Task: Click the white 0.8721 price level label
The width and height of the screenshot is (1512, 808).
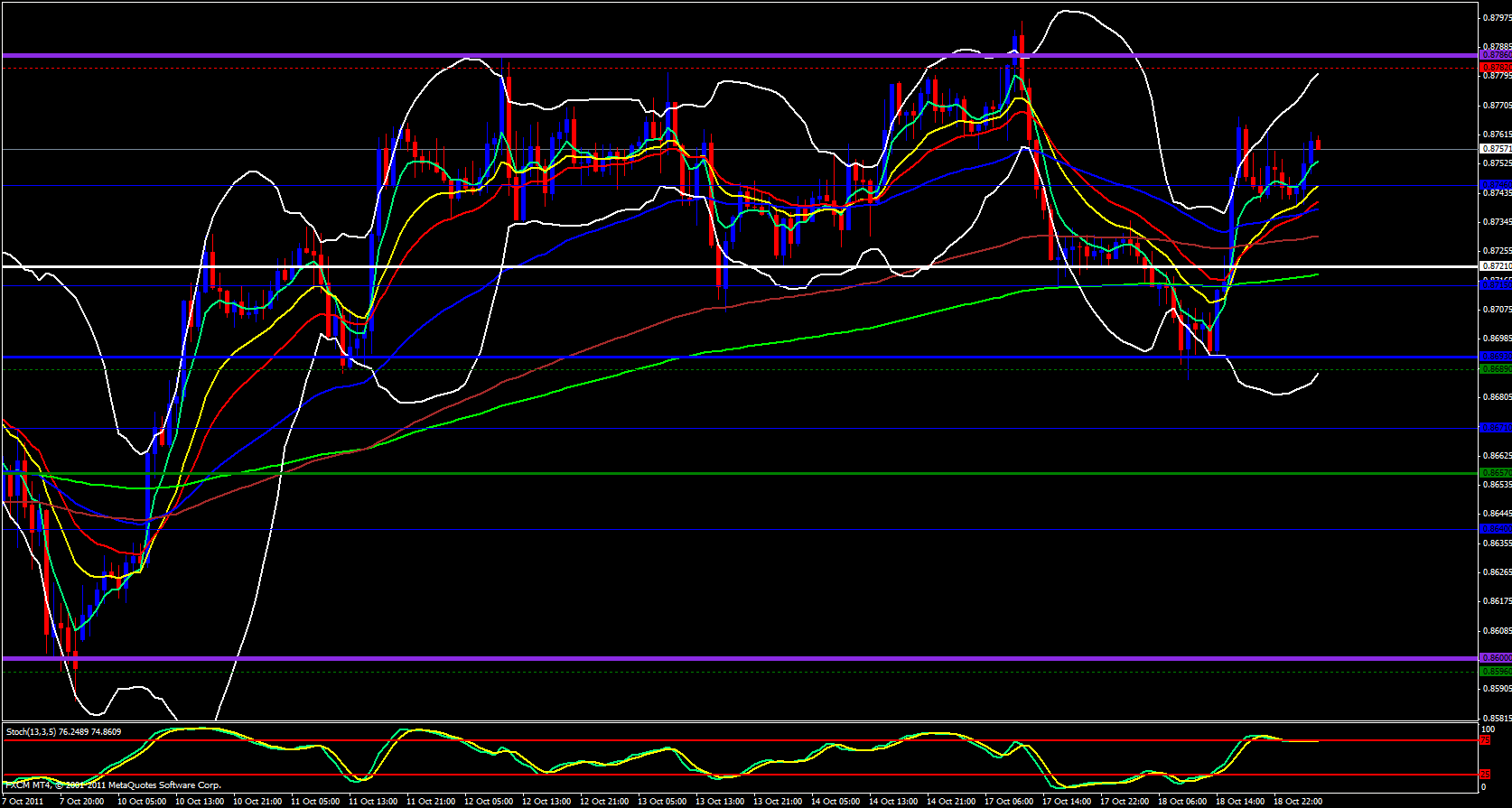Action: tap(1495, 266)
